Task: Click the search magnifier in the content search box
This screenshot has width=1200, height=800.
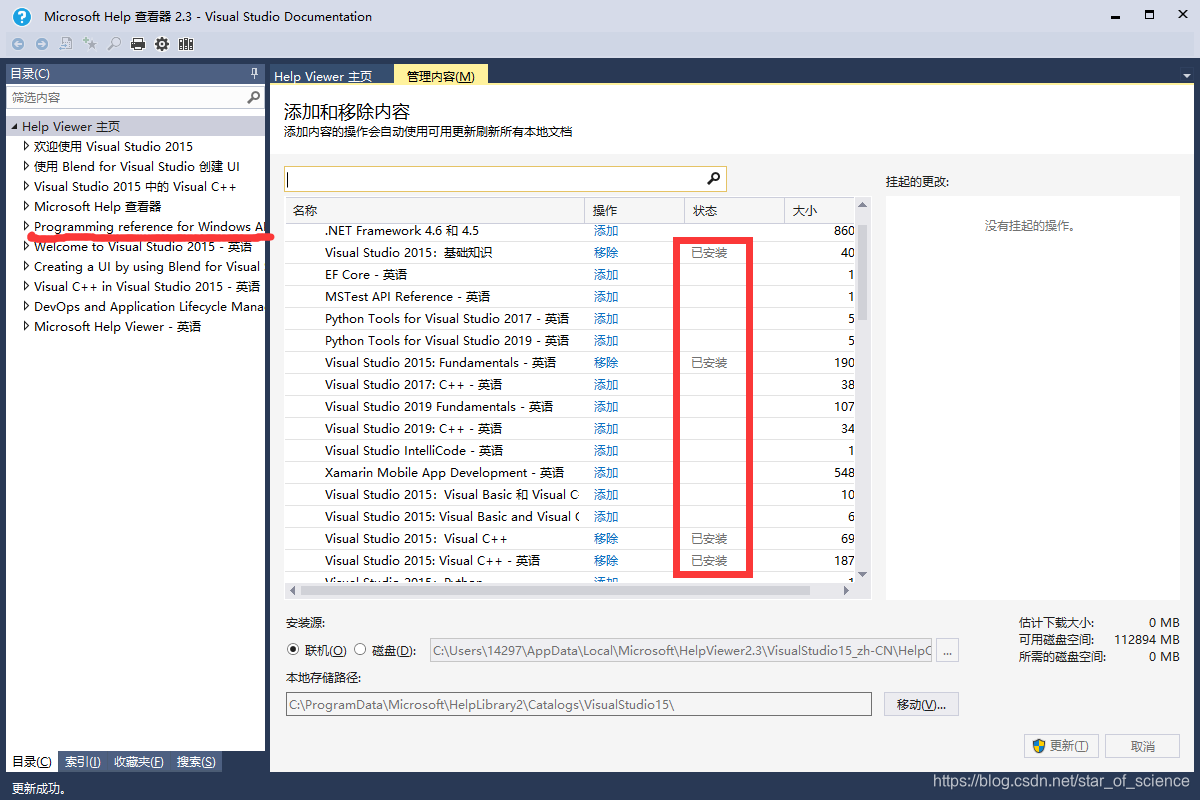Action: [714, 178]
